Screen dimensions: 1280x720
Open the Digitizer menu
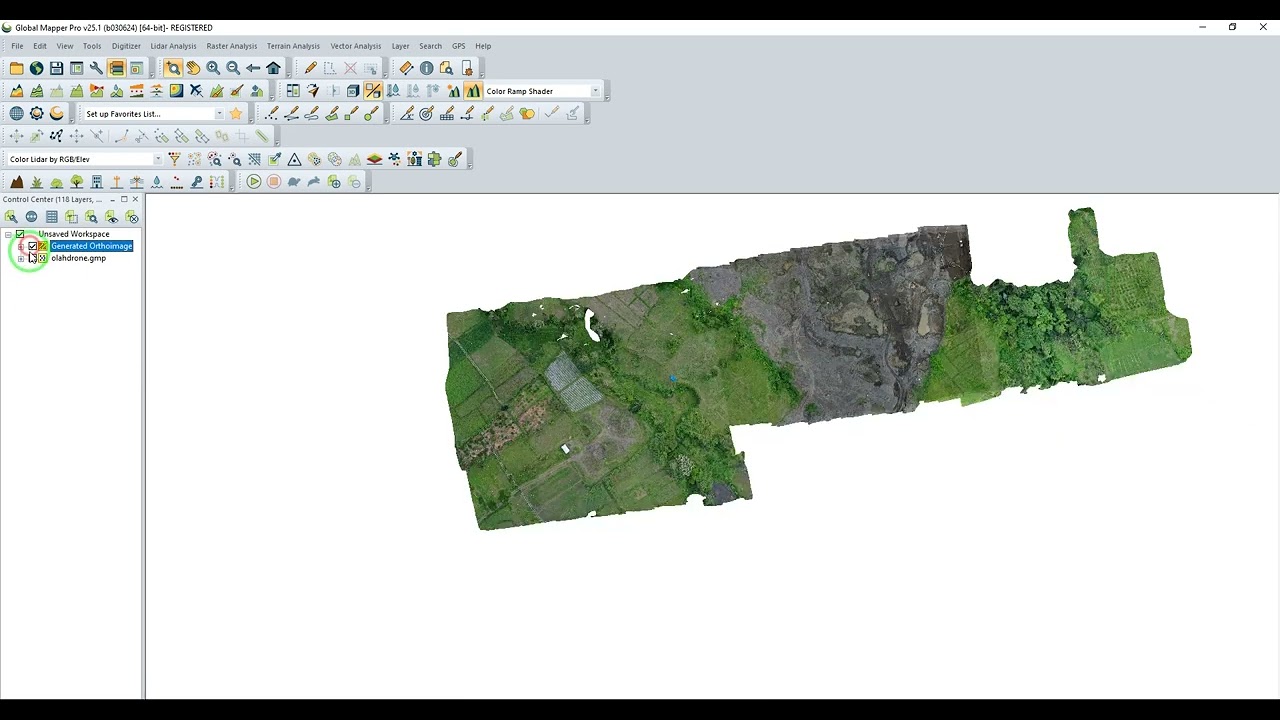click(x=126, y=46)
